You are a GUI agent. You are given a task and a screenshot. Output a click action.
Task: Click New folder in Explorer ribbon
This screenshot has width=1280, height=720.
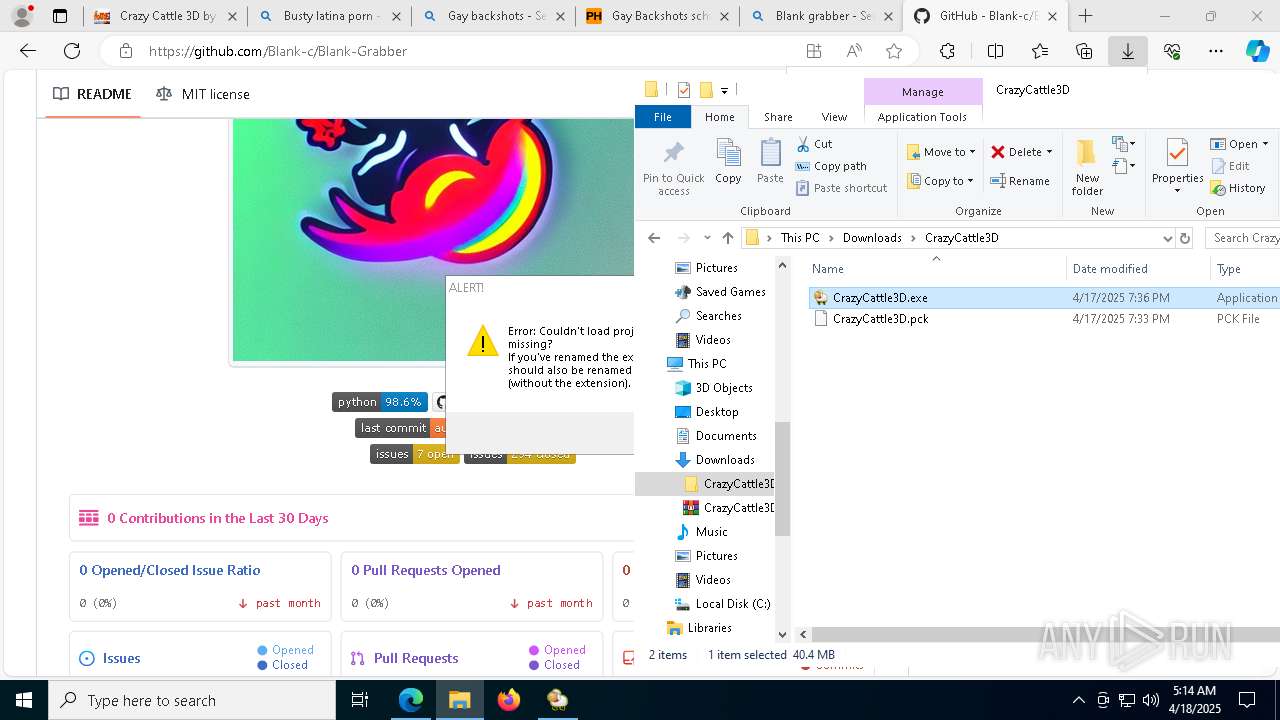(x=1087, y=167)
